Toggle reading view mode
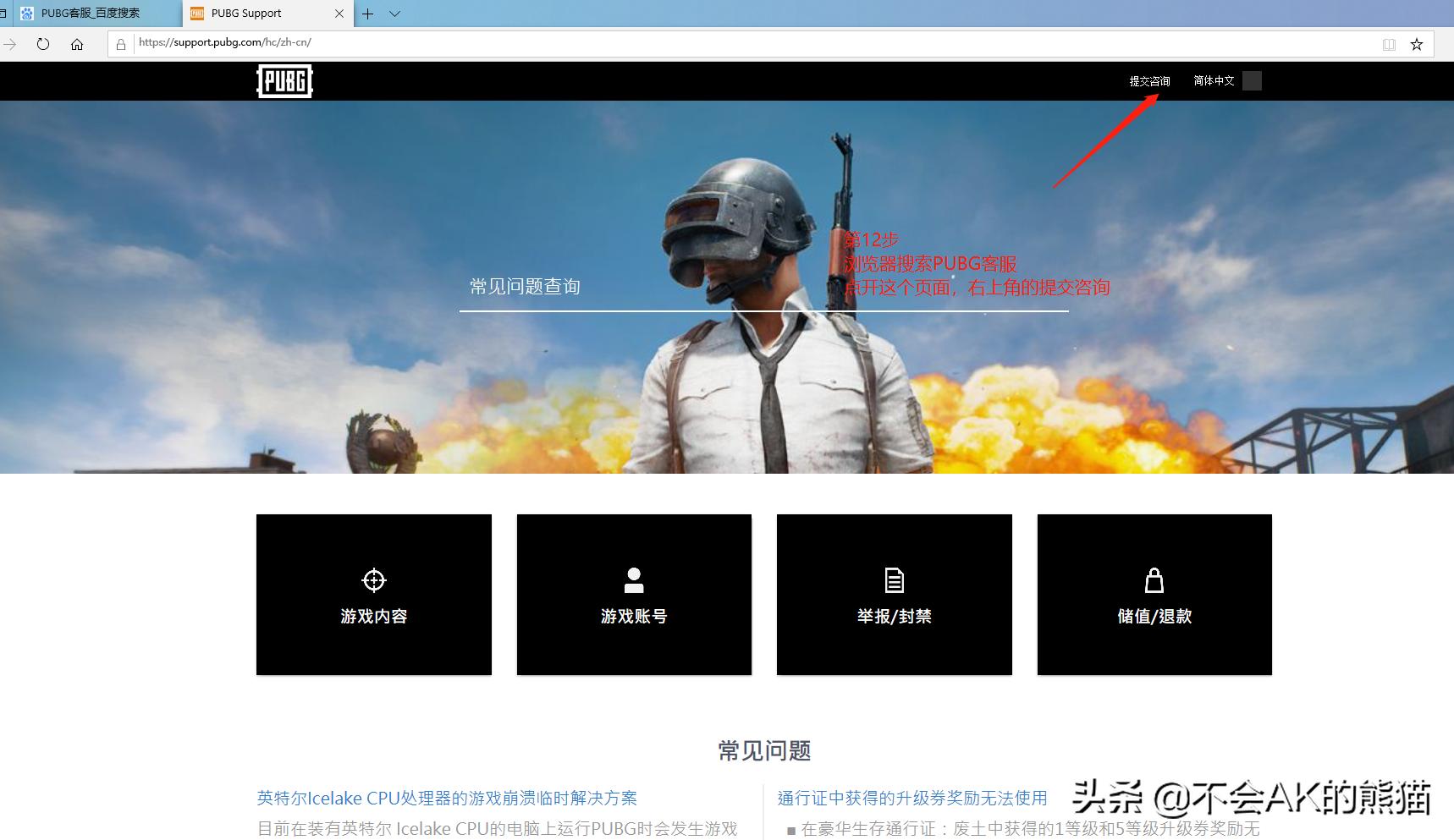Viewport: 1454px width, 840px height. coord(1389,43)
